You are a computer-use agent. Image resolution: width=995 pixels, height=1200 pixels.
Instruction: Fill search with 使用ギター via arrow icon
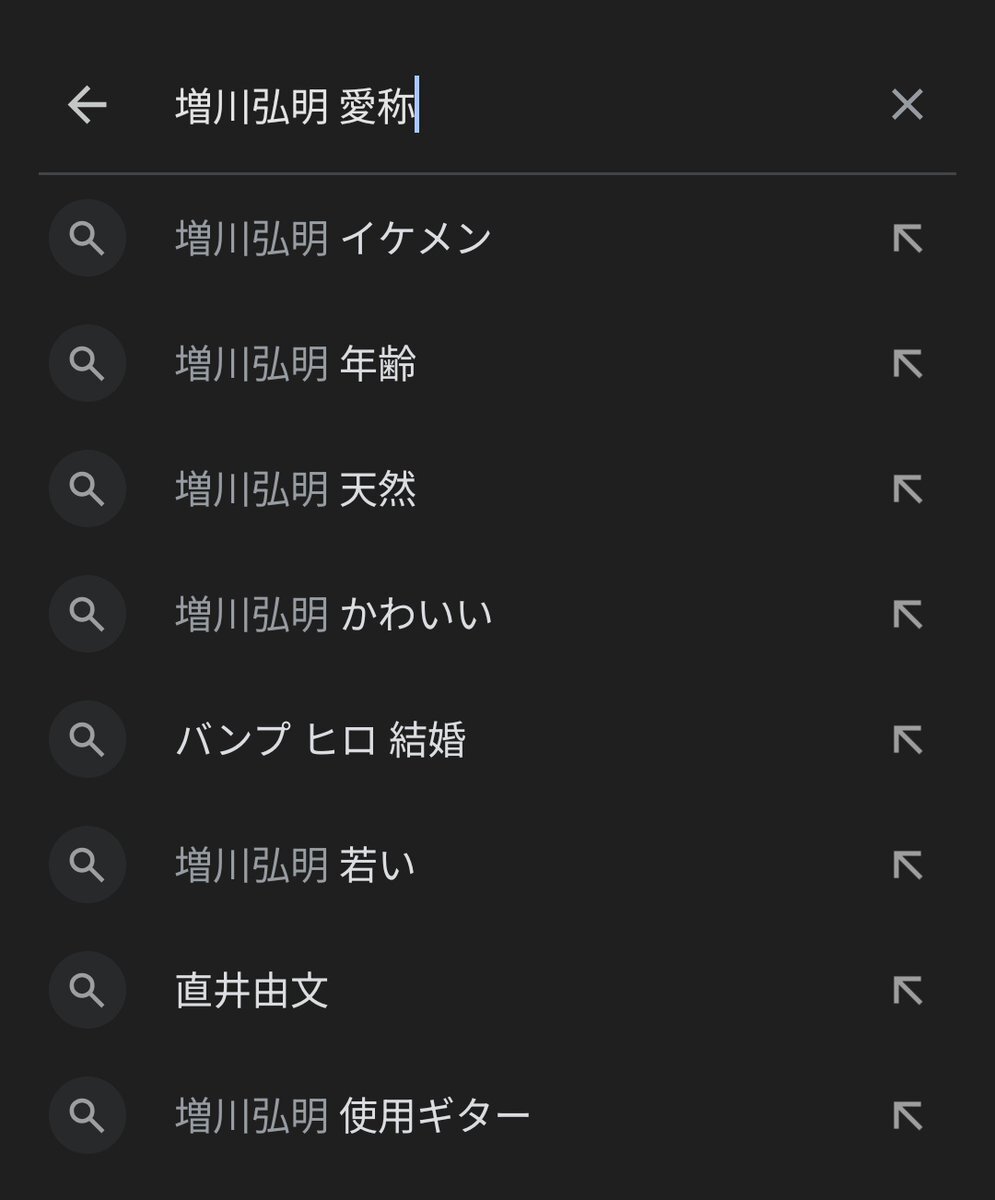(x=907, y=1115)
